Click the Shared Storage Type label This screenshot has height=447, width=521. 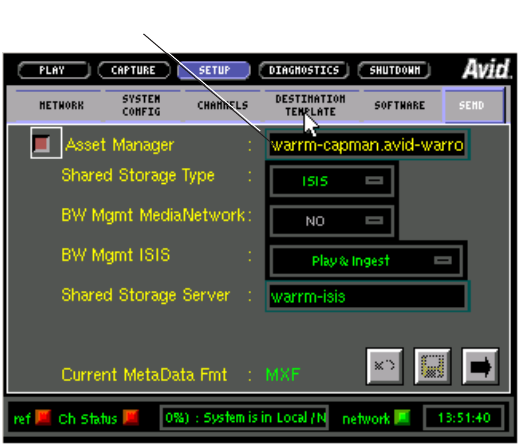coord(138,176)
